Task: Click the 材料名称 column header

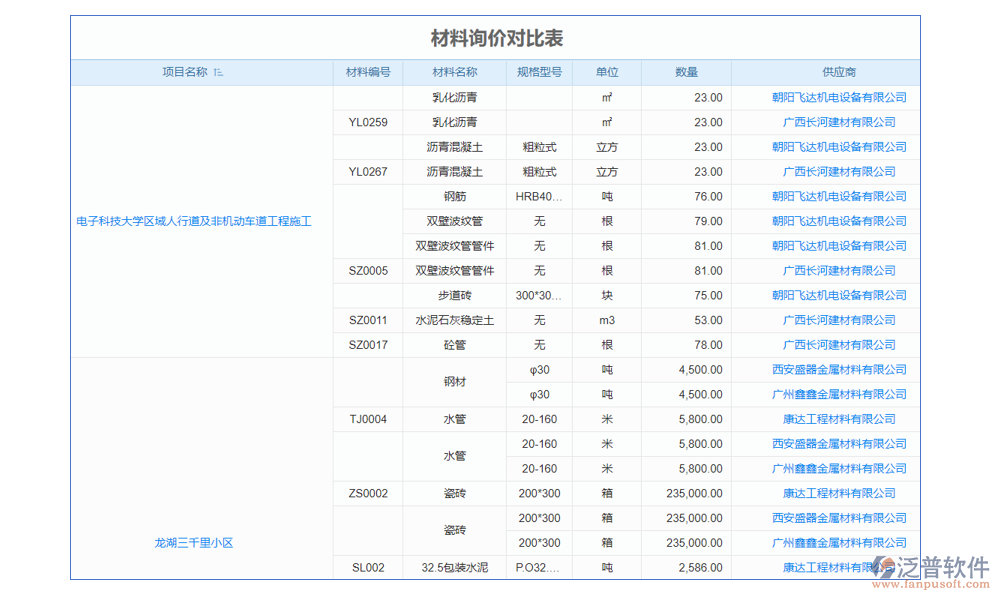Action: tap(454, 72)
